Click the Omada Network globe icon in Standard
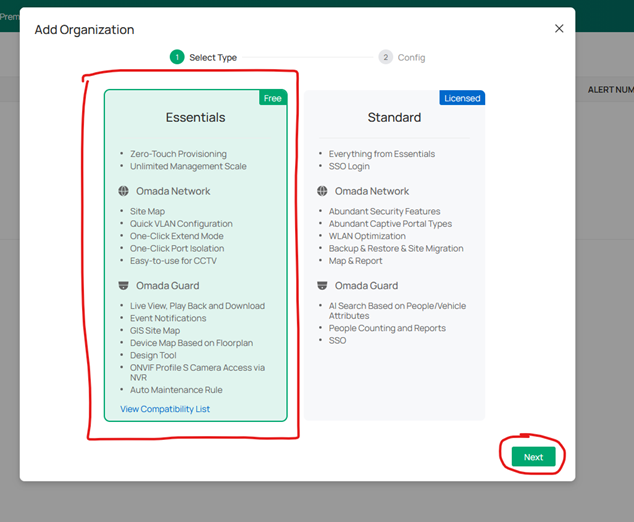 click(x=321, y=191)
